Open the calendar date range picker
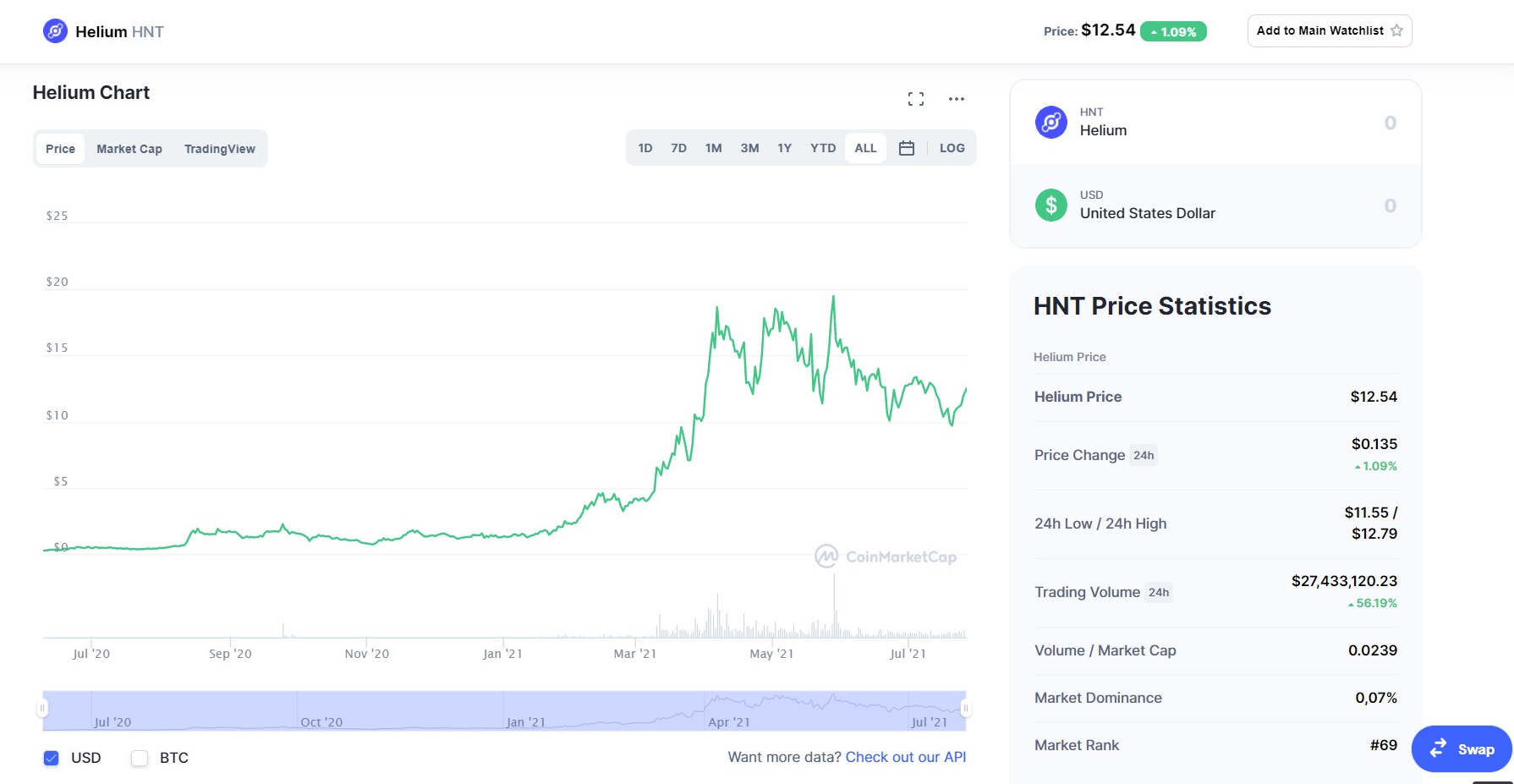The height and width of the screenshot is (784, 1514). tap(906, 148)
